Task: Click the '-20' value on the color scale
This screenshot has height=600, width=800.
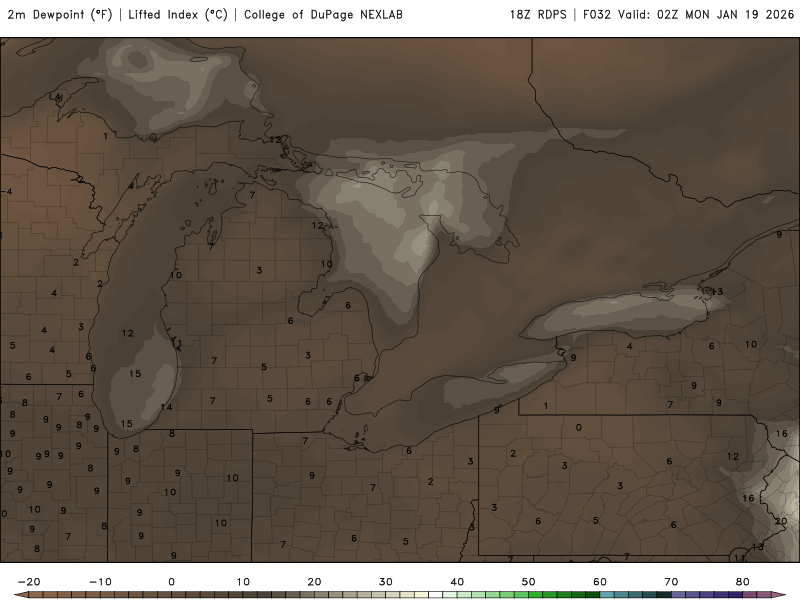Action: pos(29,582)
